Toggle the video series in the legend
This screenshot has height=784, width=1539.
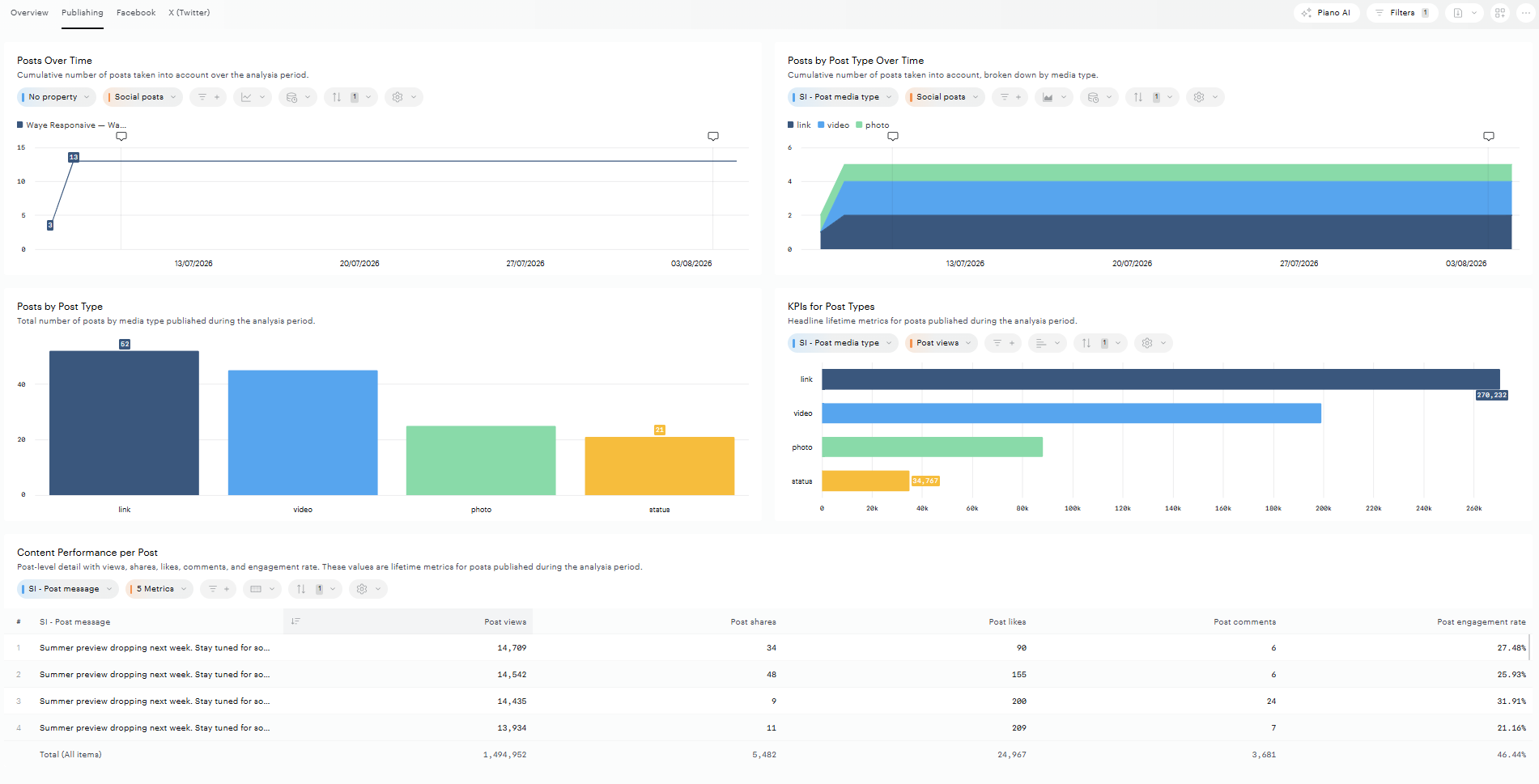point(834,125)
